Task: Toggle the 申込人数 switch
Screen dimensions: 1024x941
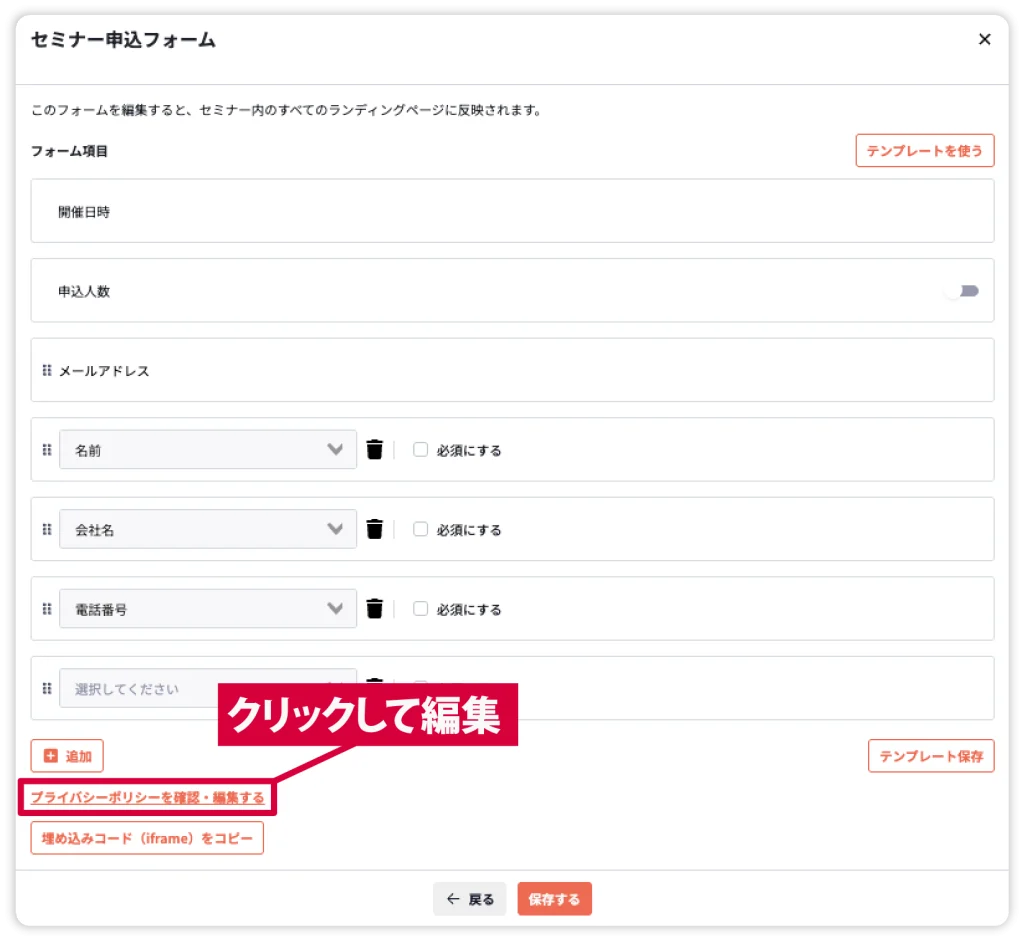Action: 962,291
